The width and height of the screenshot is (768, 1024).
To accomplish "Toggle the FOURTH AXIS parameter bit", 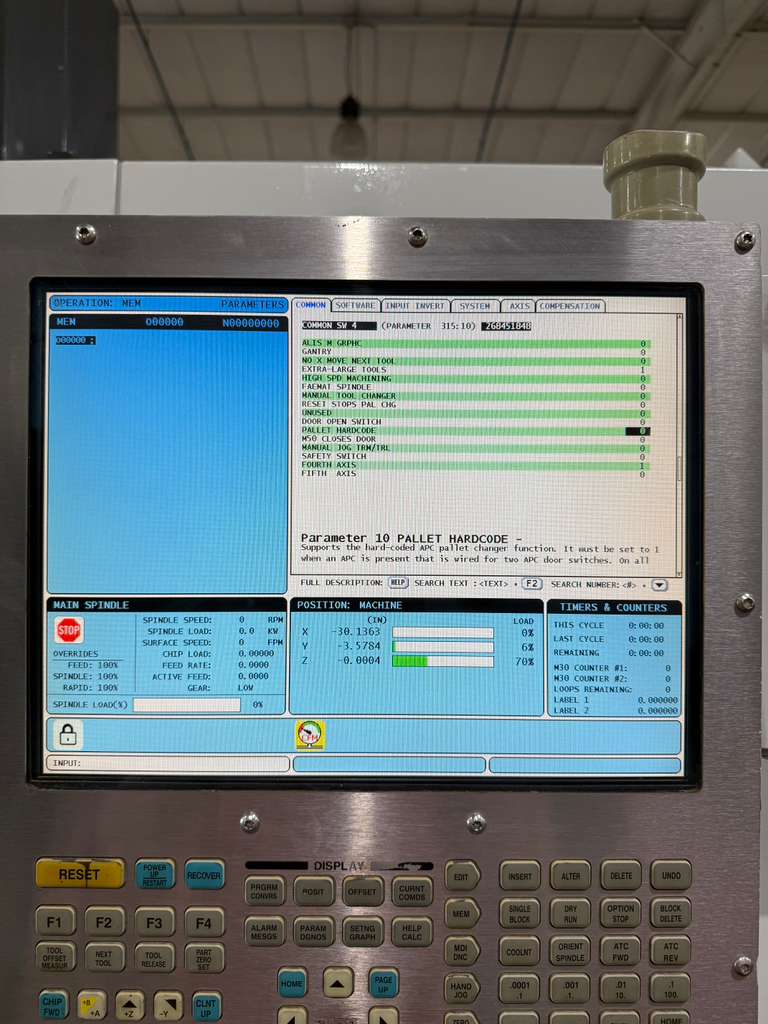I will pyautogui.click(x=642, y=465).
